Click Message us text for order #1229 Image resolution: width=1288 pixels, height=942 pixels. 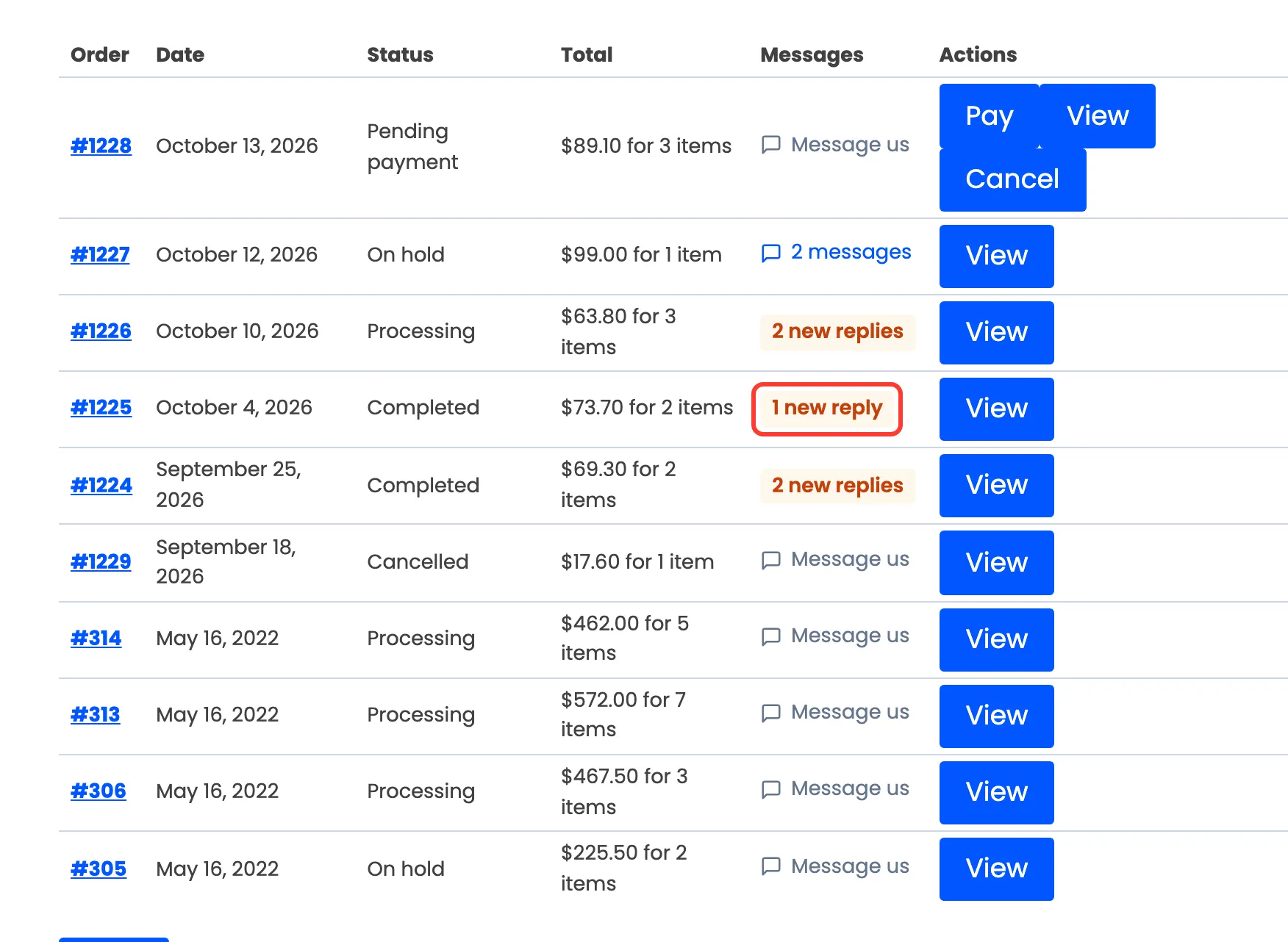coord(850,559)
